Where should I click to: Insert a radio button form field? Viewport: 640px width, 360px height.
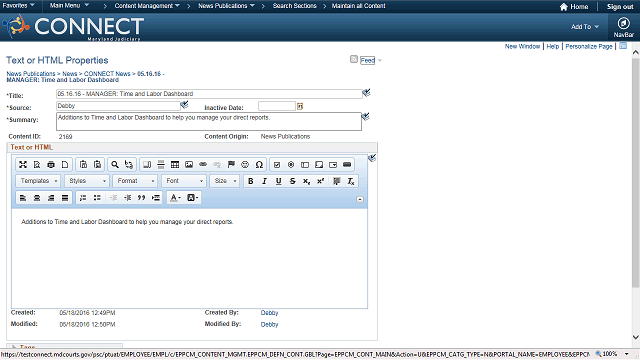(291, 164)
